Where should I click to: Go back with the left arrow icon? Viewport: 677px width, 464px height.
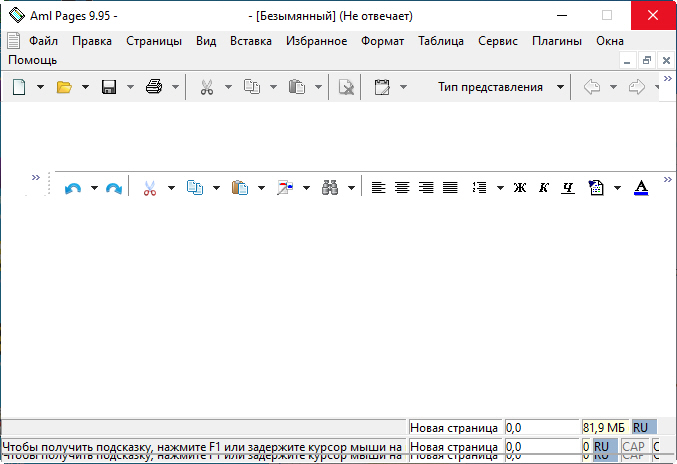pyautogui.click(x=592, y=87)
